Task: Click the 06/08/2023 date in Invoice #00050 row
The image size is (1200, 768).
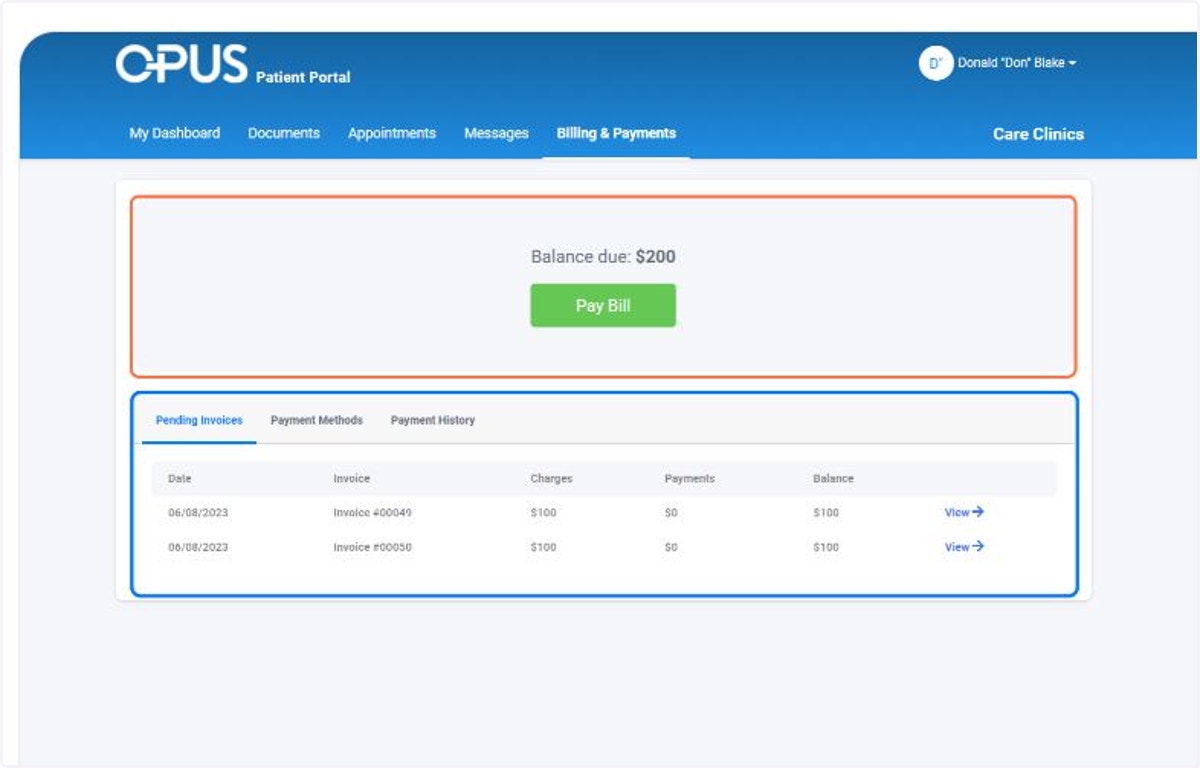Action: tap(198, 548)
